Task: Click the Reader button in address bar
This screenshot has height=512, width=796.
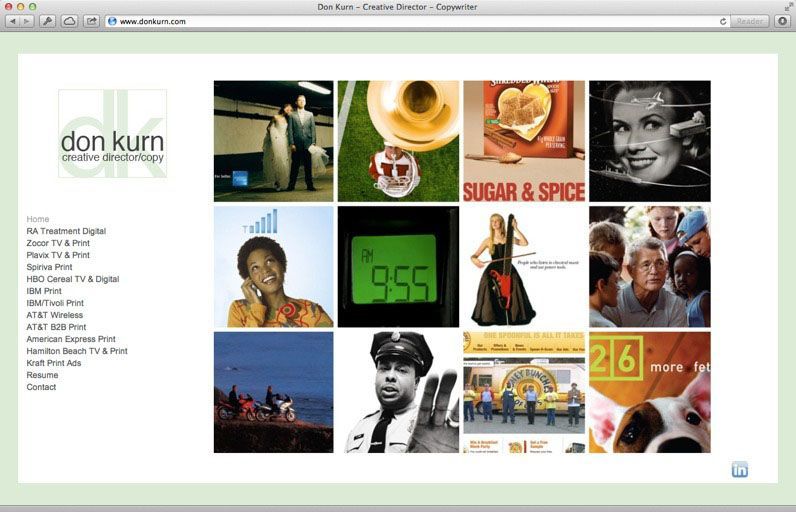Action: click(x=750, y=21)
